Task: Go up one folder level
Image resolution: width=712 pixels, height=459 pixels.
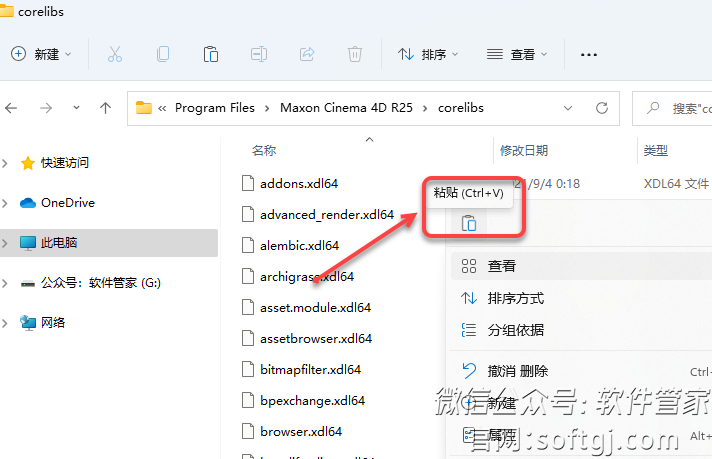Action: click(105, 108)
